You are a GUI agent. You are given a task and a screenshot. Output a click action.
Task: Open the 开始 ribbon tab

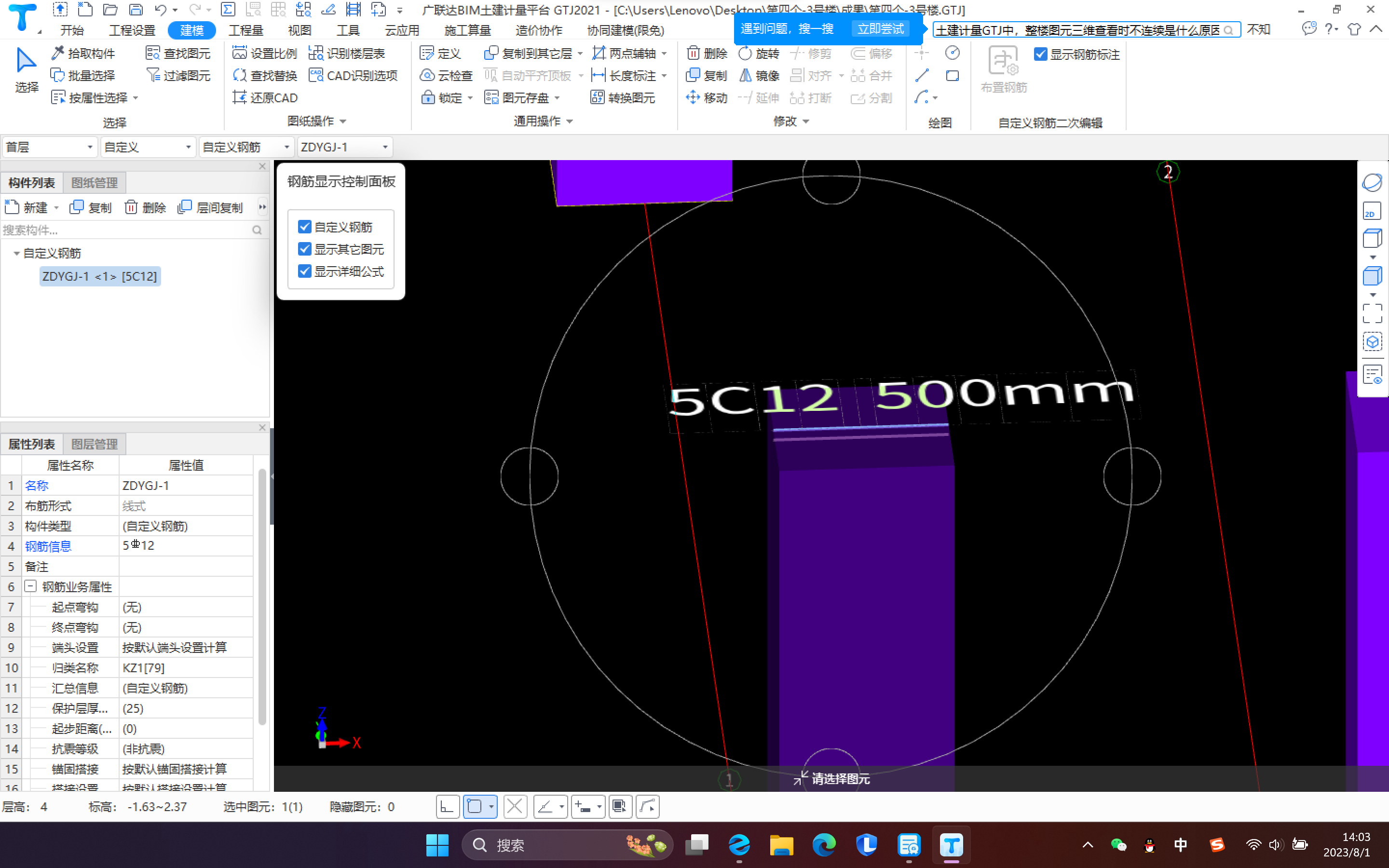(72, 30)
